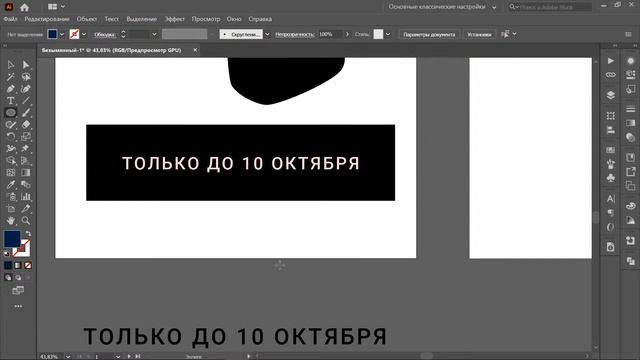
Task: Open the Align panel icon
Action: (x=611, y=130)
